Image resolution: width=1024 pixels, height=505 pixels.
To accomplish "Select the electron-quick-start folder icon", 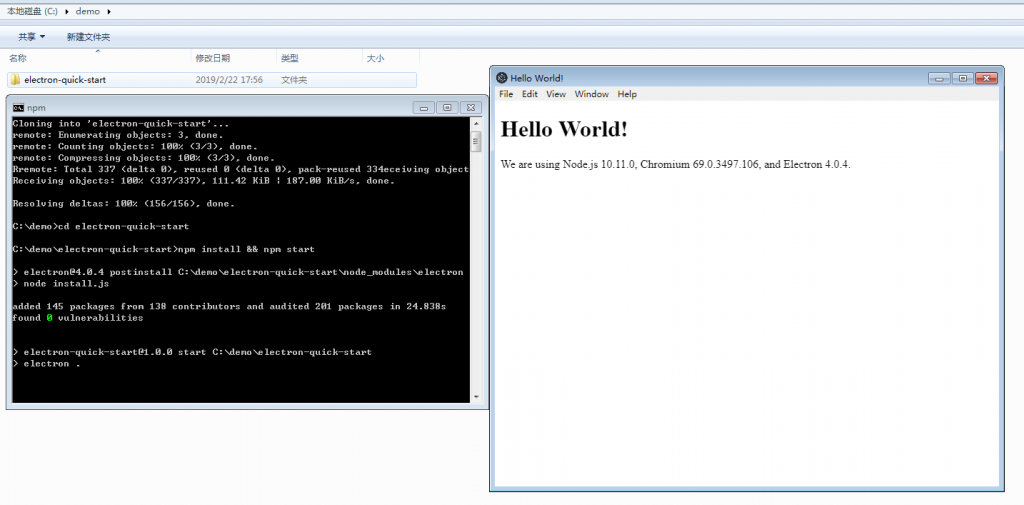I will [x=15, y=80].
